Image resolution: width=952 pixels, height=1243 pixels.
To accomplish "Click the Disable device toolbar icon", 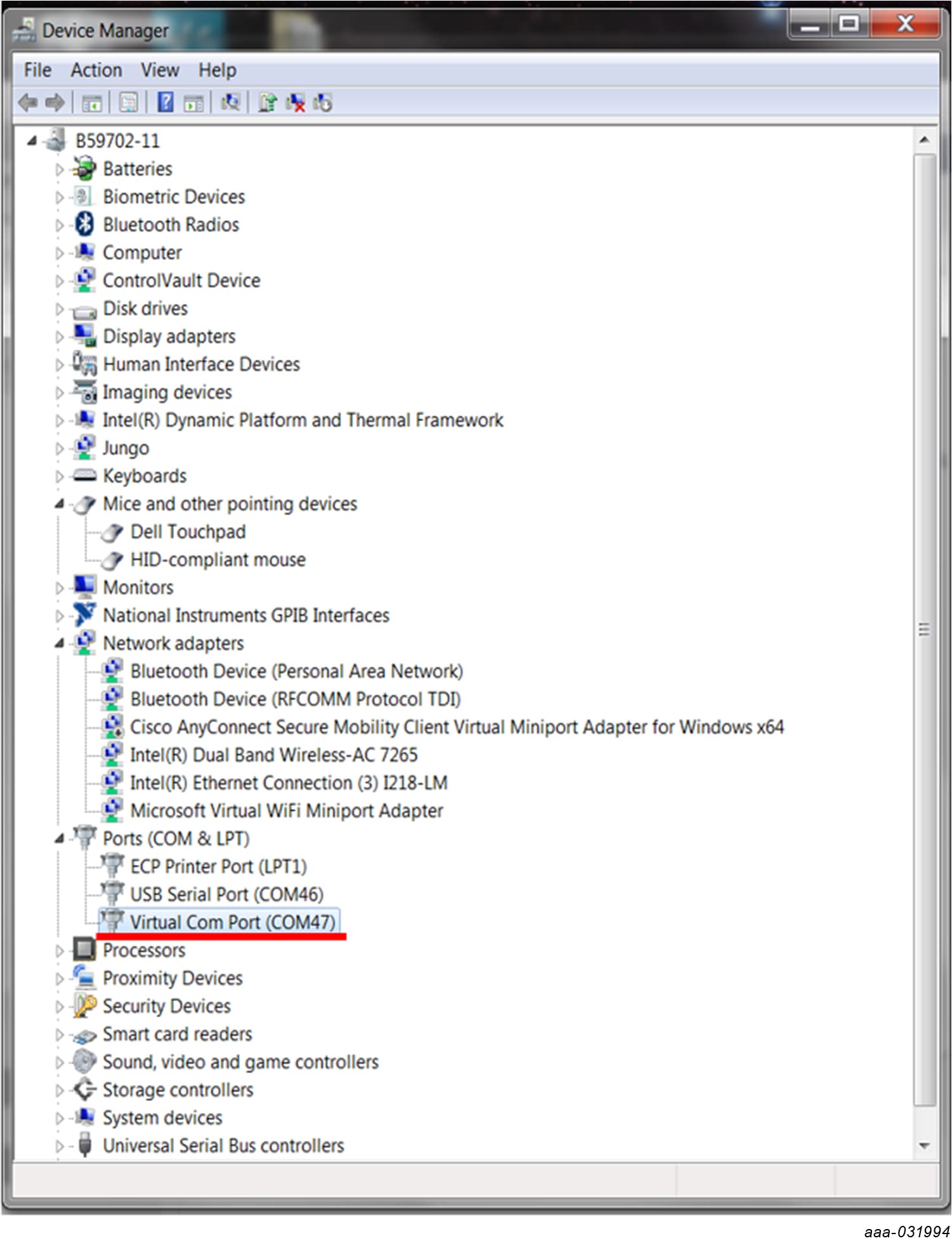I will point(322,102).
